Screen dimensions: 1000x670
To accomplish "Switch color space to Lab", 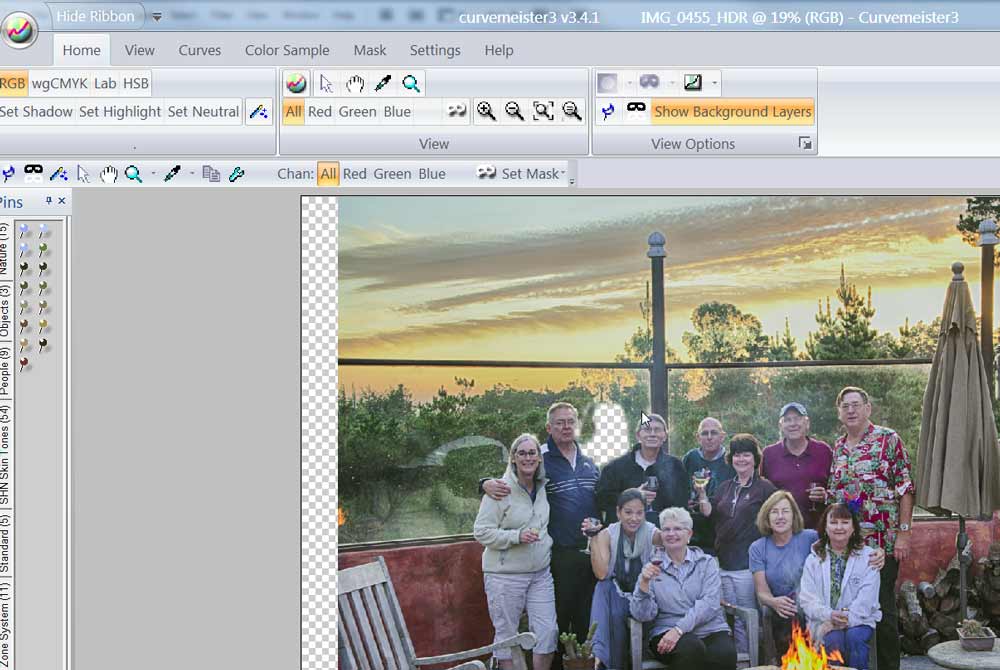I will point(105,83).
